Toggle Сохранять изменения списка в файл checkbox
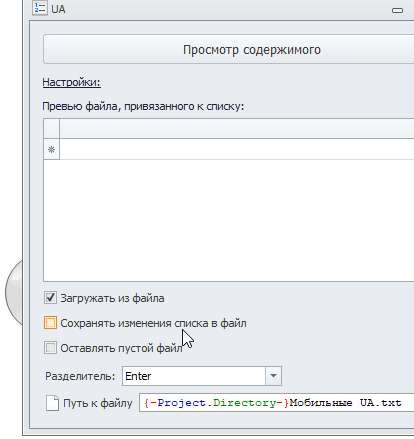The height and width of the screenshot is (439, 414). pyautogui.click(x=50, y=323)
